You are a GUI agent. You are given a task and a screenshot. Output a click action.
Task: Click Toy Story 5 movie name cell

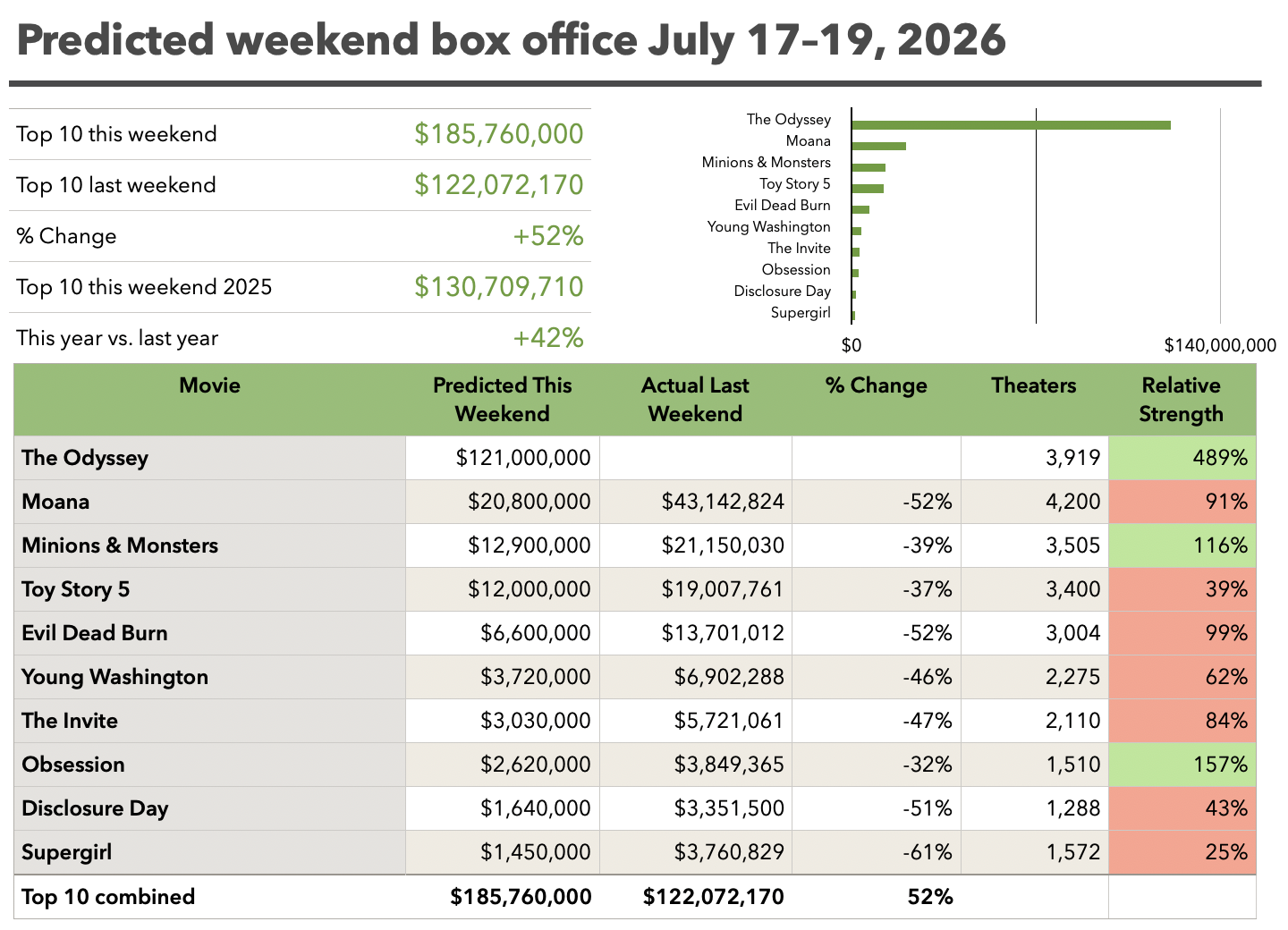pyautogui.click(x=210, y=589)
